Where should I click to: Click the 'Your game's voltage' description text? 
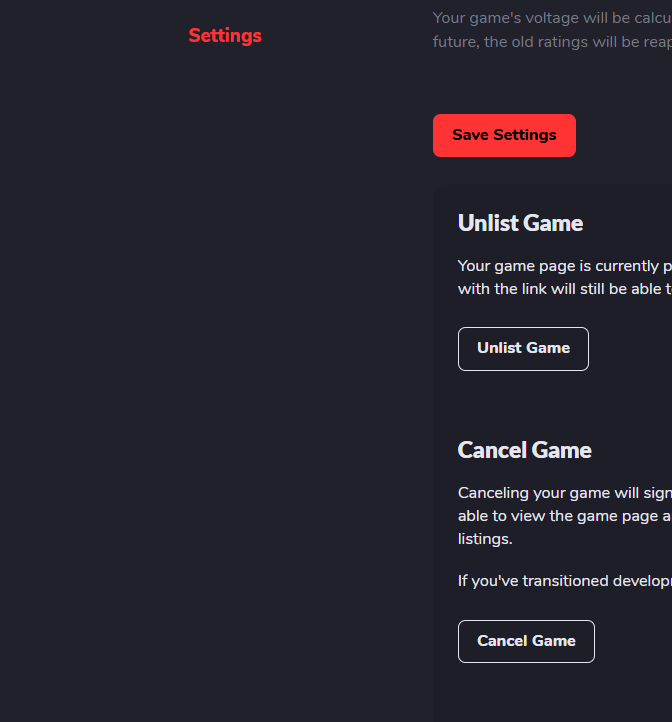(552, 18)
